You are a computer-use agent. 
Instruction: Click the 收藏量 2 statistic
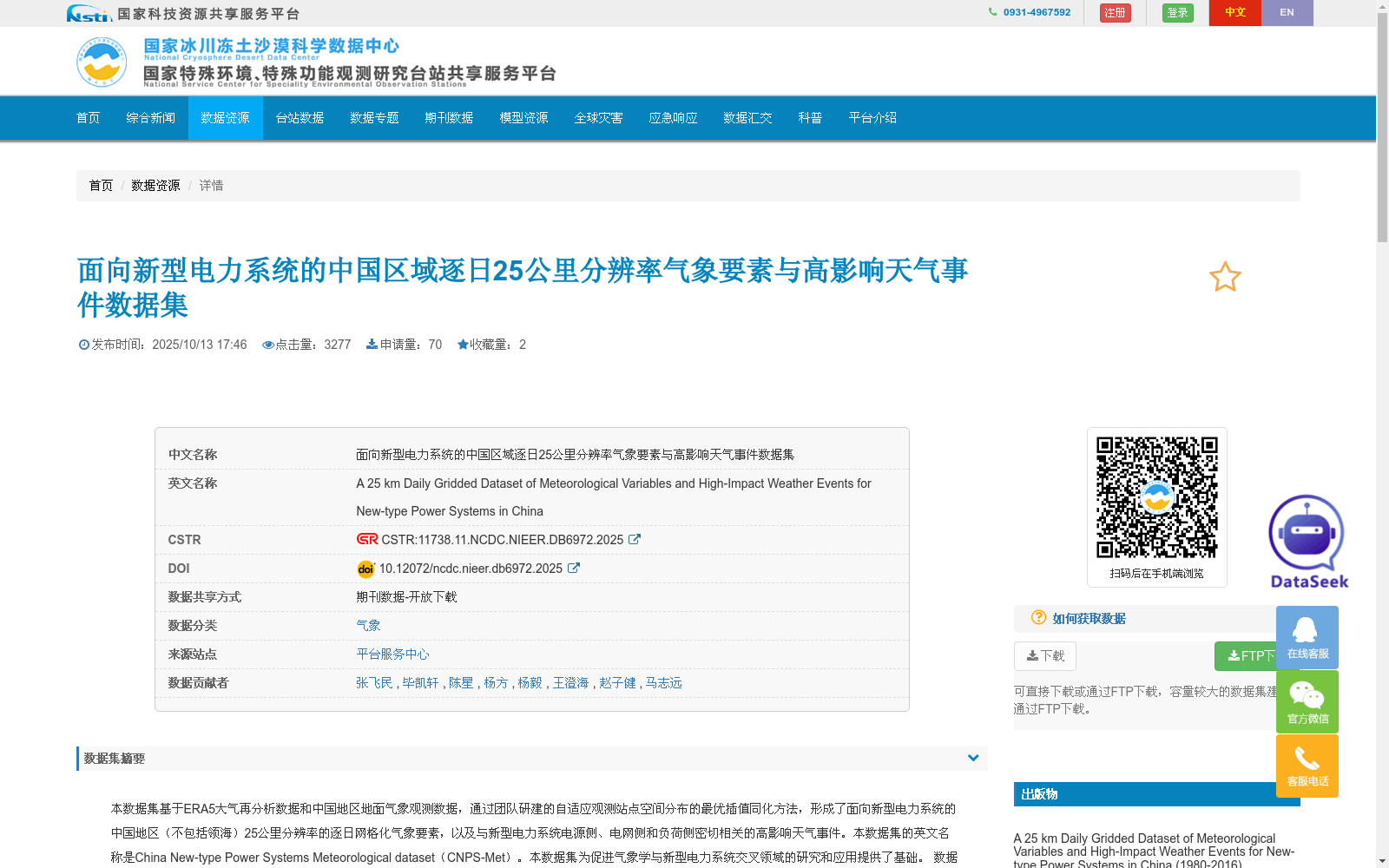(491, 345)
